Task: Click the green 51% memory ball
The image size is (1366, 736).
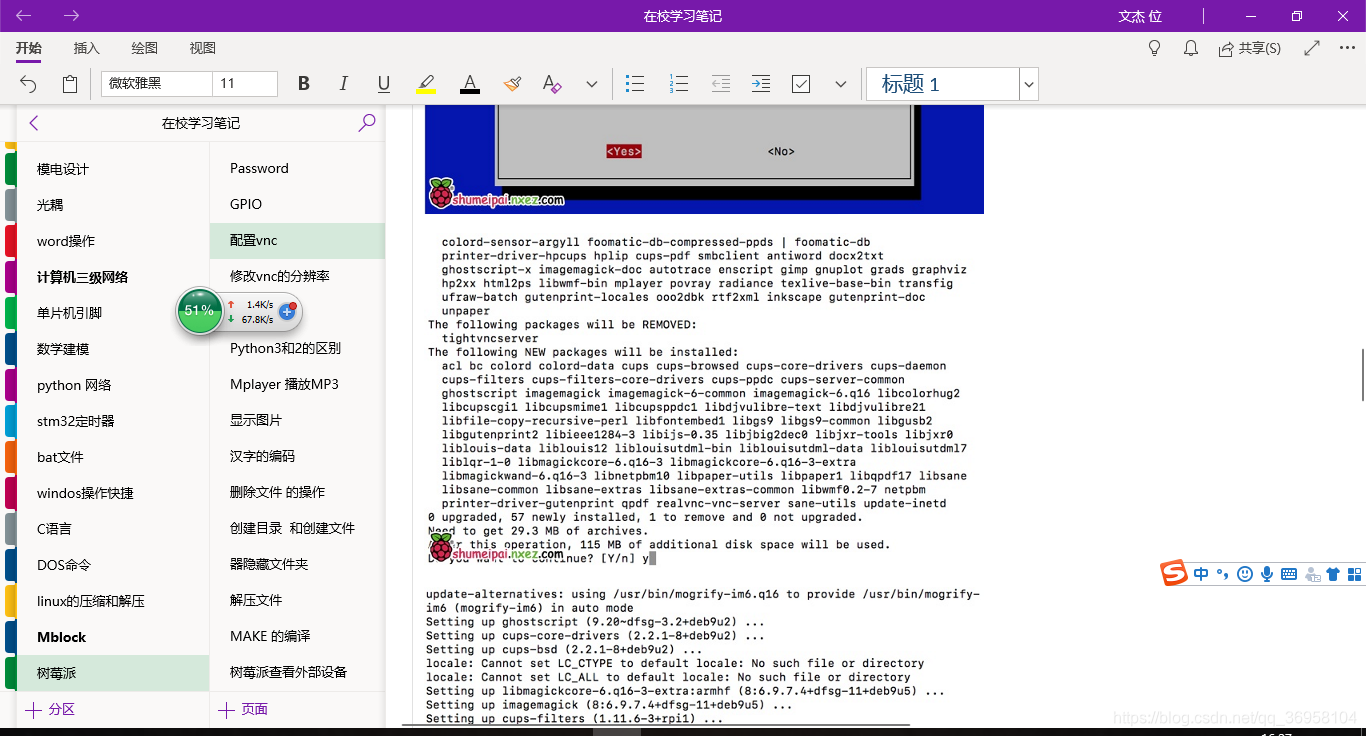Action: click(199, 311)
